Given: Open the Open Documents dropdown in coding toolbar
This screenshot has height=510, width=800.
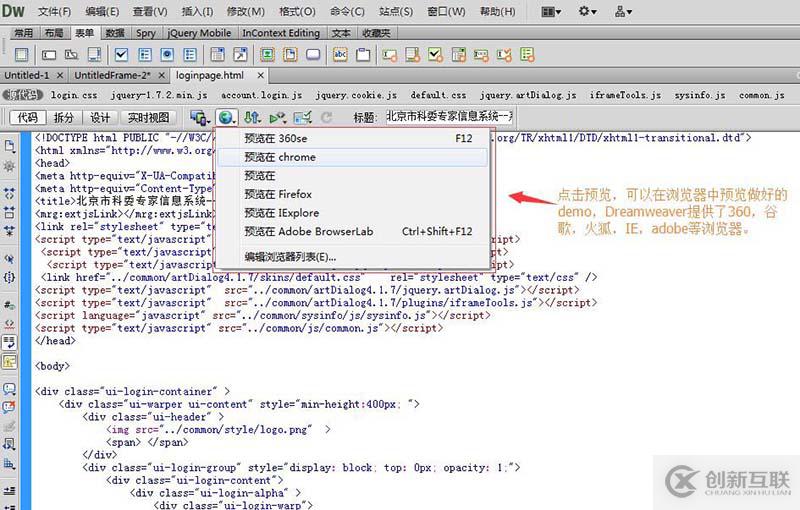Looking at the screenshot, I should tap(9, 146).
